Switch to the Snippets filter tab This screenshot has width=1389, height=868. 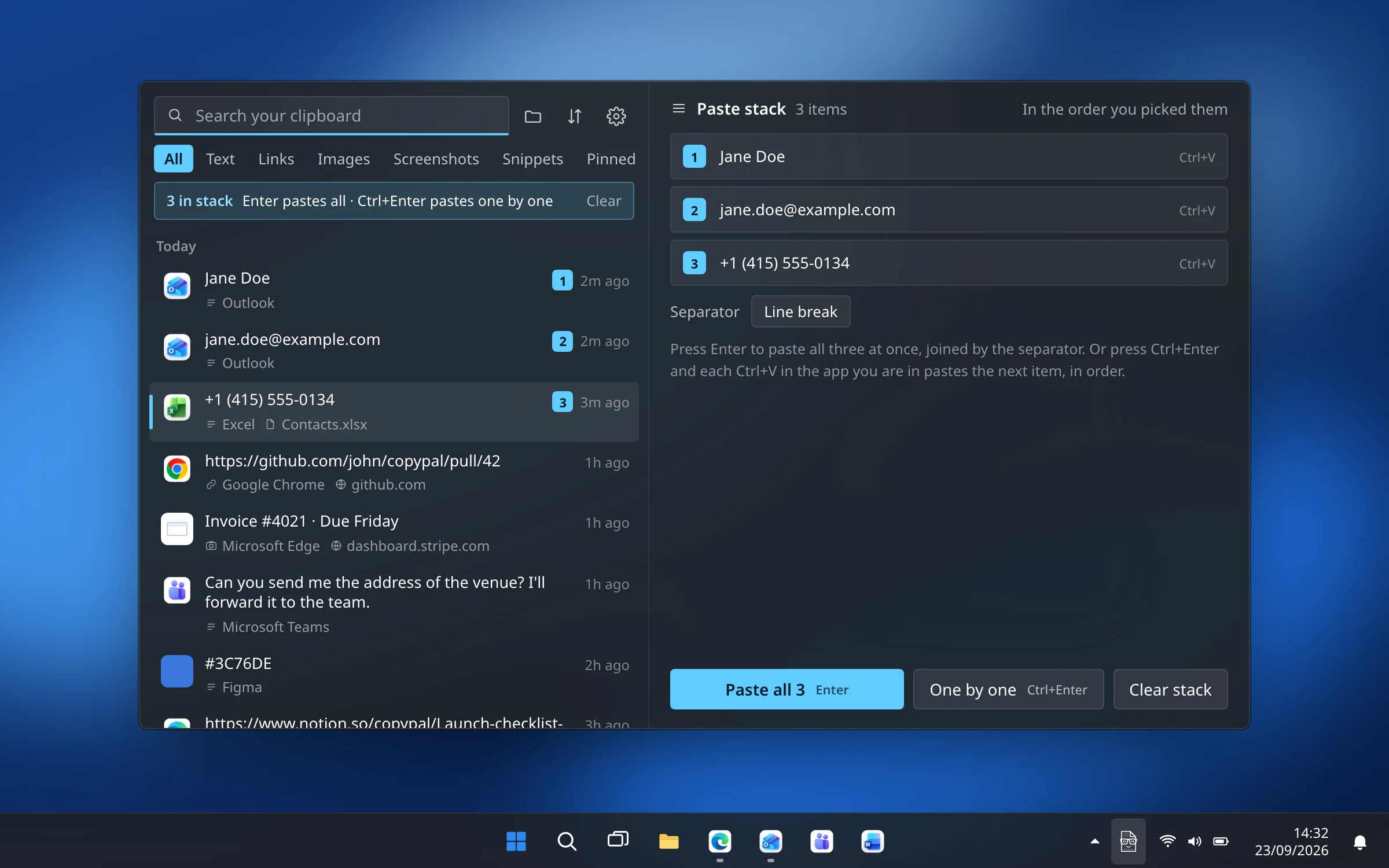(x=532, y=159)
